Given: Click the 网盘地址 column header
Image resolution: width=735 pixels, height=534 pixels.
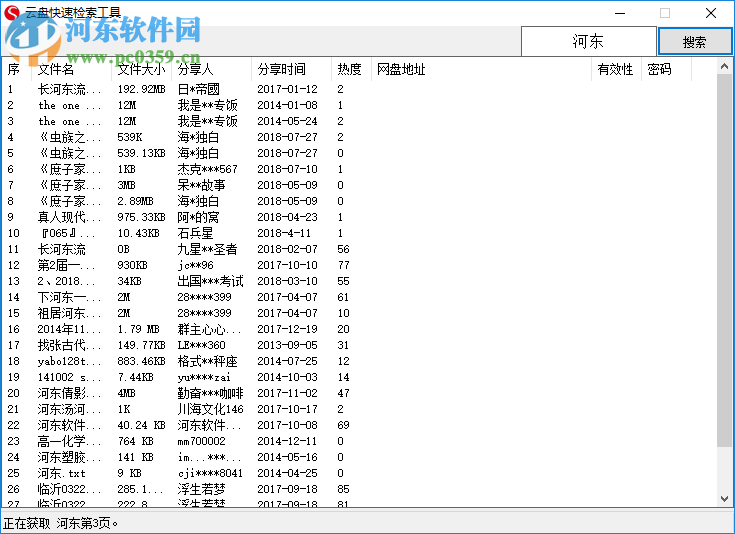Looking at the screenshot, I should [481, 69].
